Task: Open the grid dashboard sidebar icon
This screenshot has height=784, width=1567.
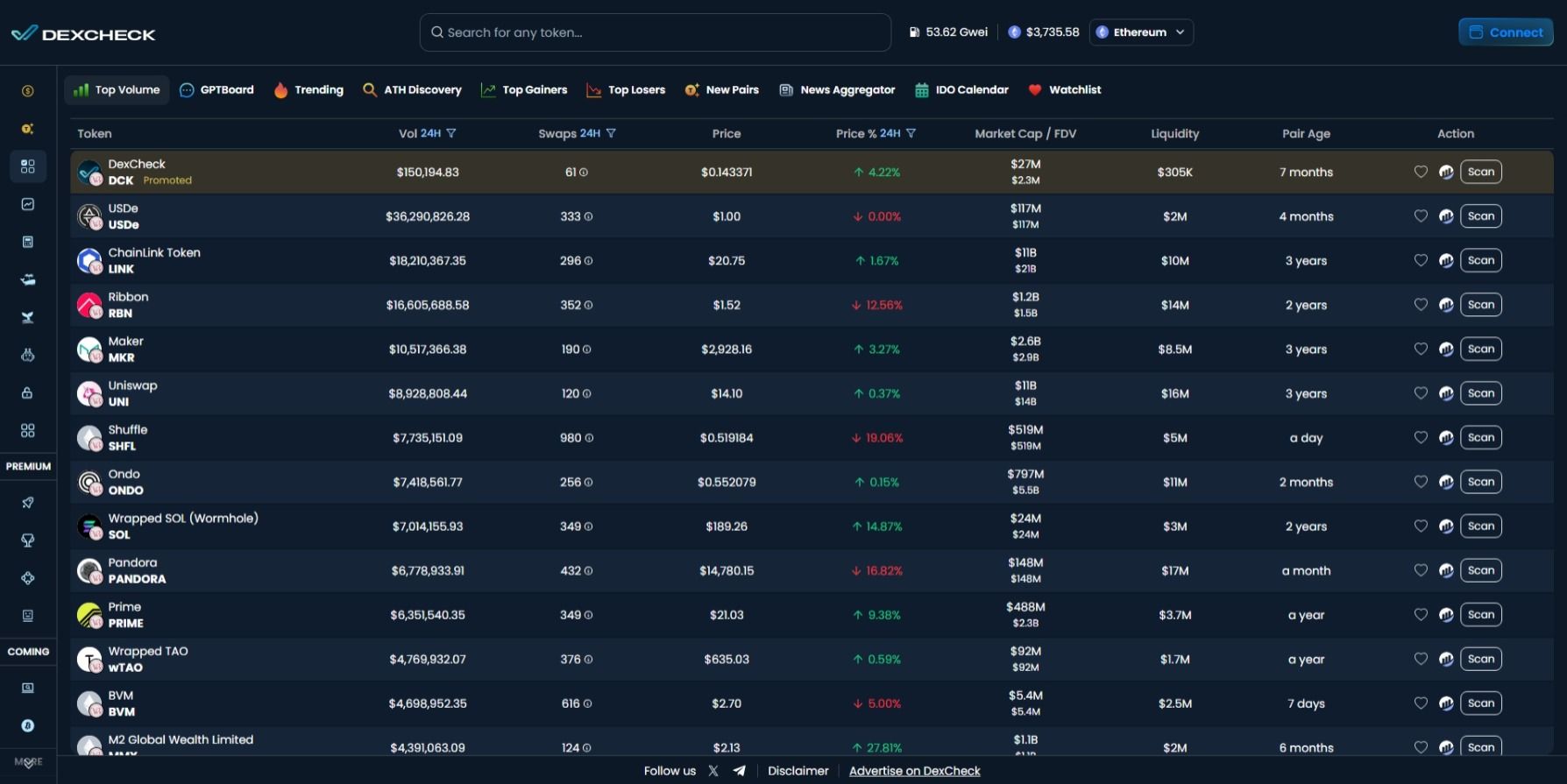Action: pyautogui.click(x=28, y=166)
